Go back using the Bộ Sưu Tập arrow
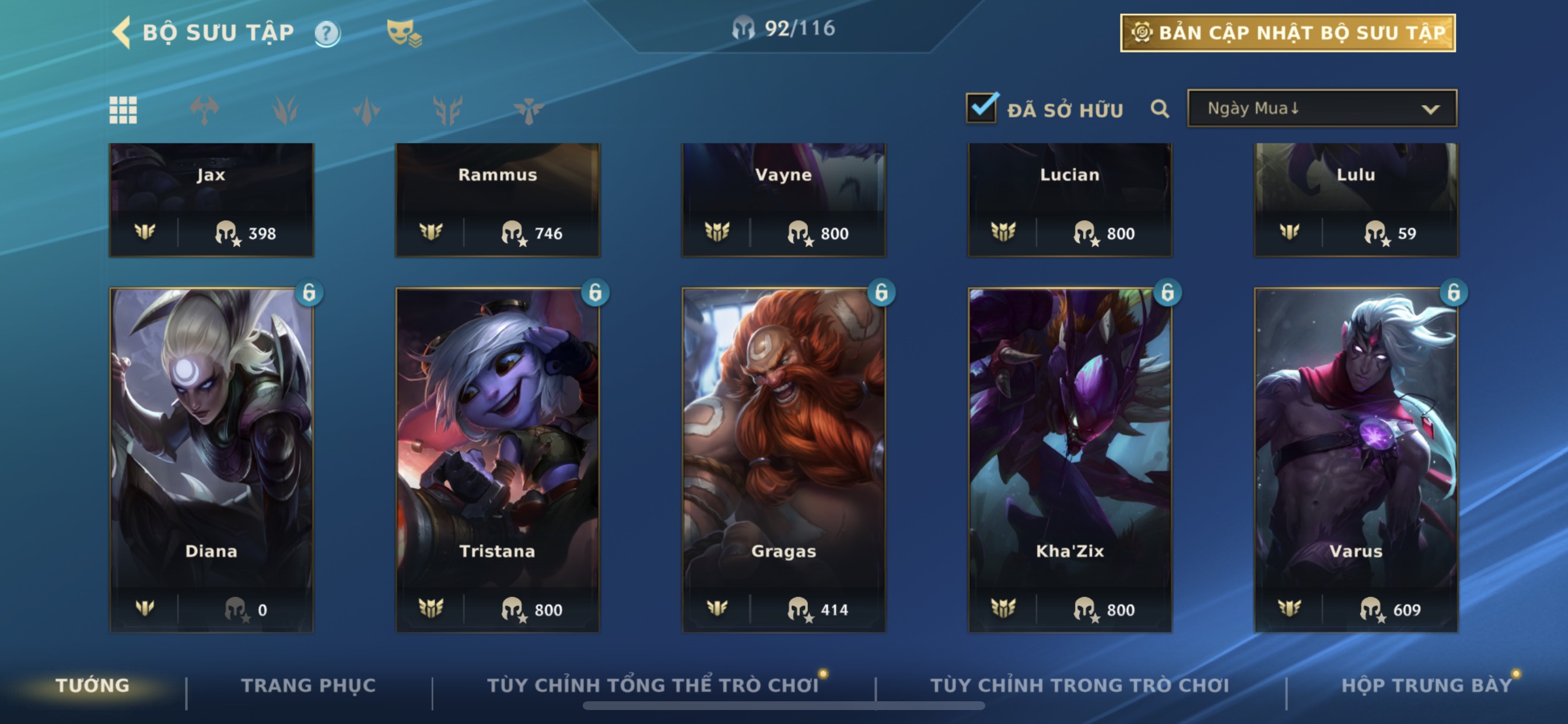1568x724 pixels. pos(122,32)
